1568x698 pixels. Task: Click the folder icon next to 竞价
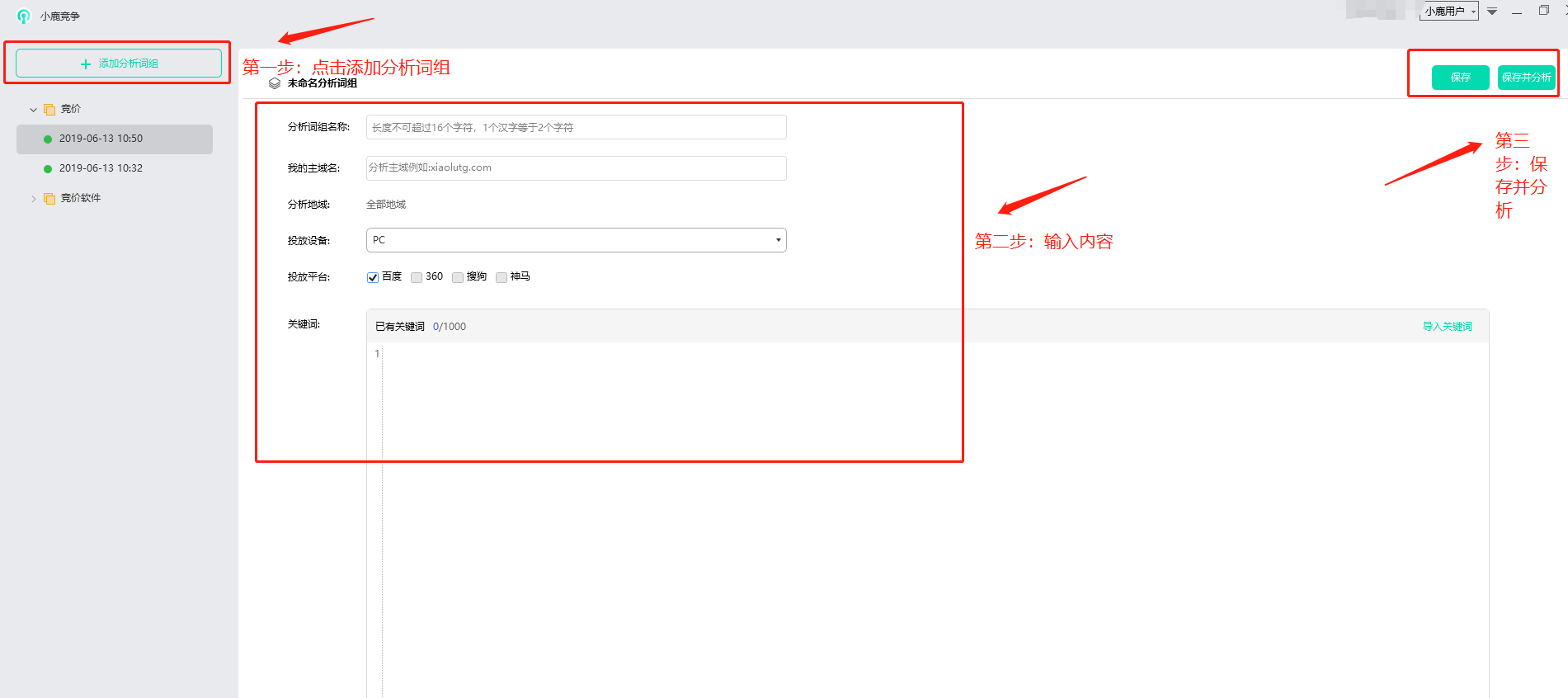[x=49, y=109]
